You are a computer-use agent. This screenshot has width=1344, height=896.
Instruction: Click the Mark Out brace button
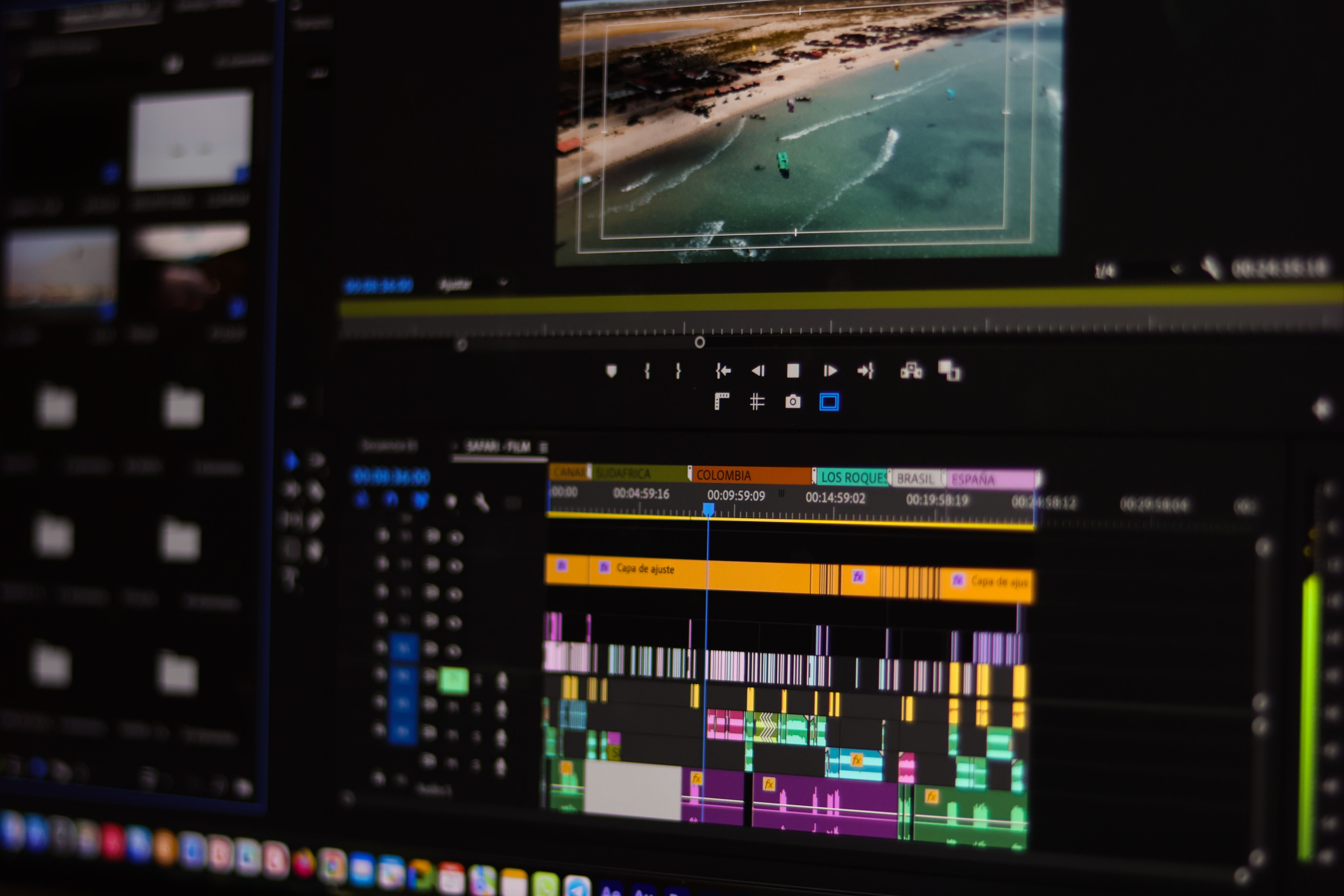[678, 371]
